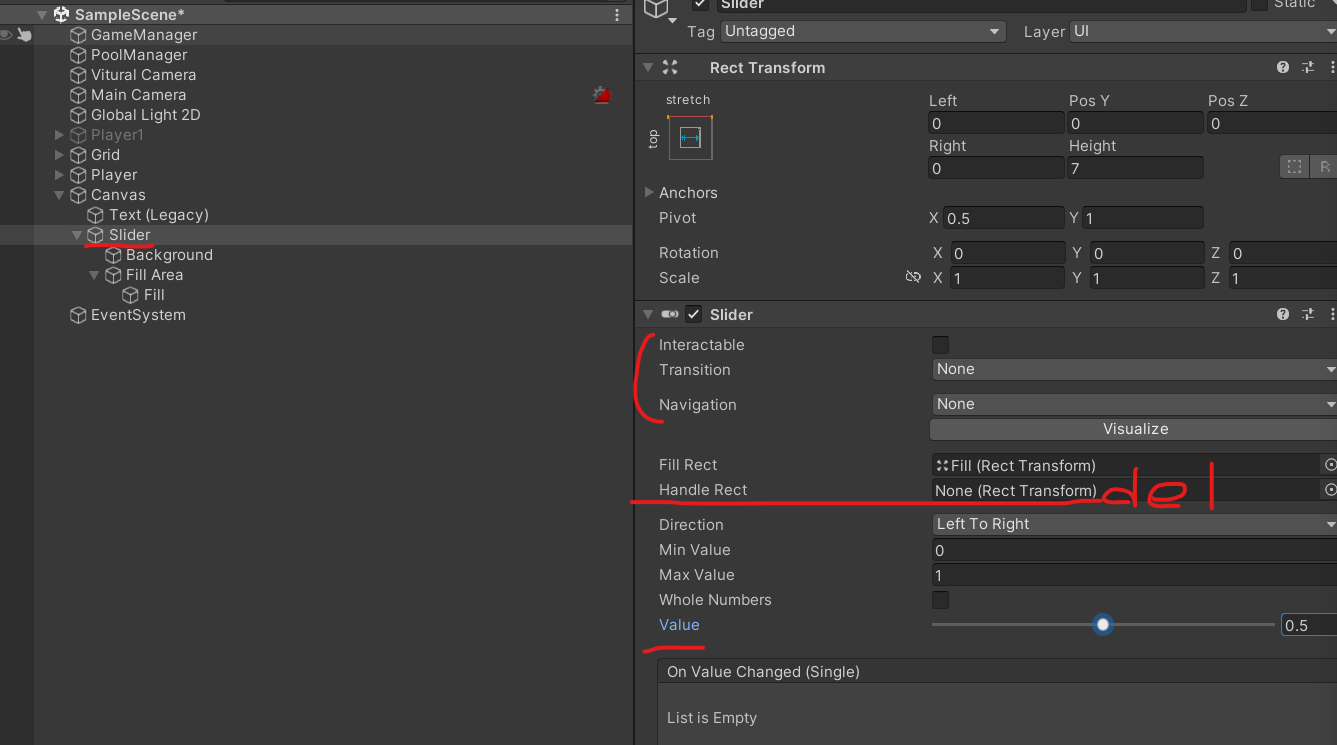
Task: Open object picker for Fill Rect
Action: 1330,465
